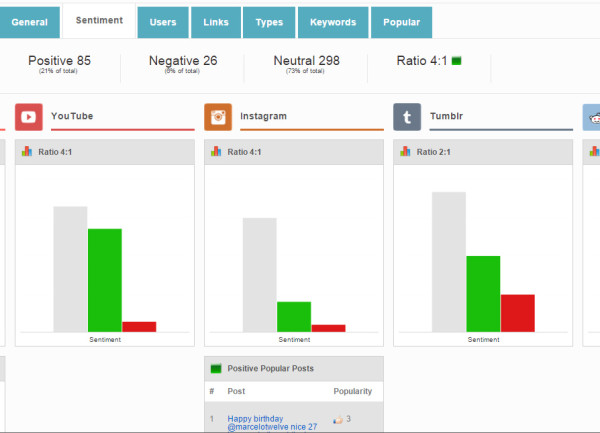Click the thumbs-up popularity icon

point(338,420)
